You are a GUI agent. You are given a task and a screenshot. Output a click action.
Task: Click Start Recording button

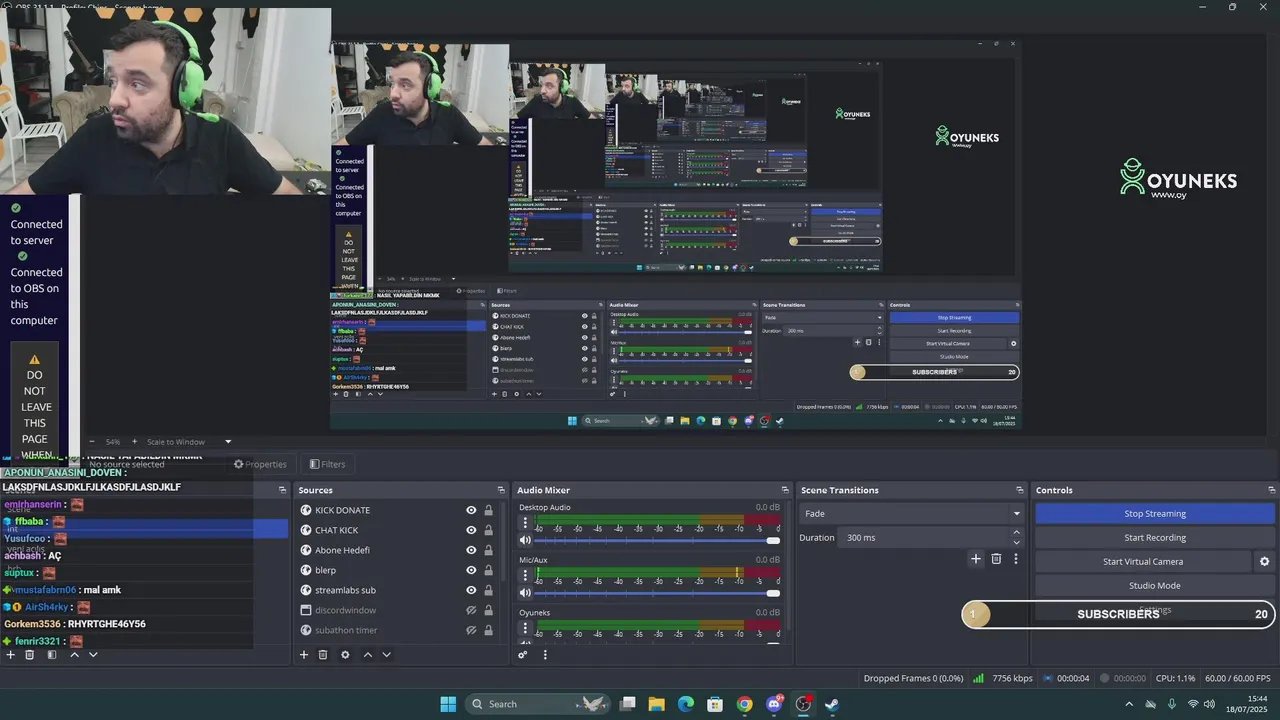pos(1155,538)
